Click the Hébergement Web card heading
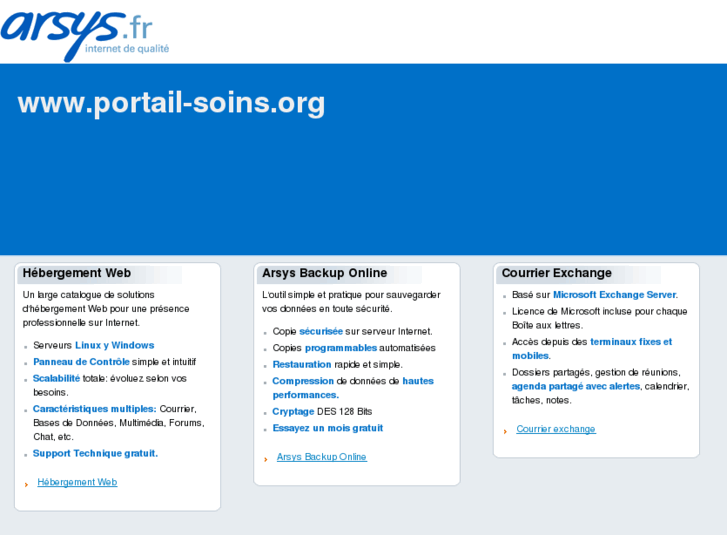 [x=77, y=273]
